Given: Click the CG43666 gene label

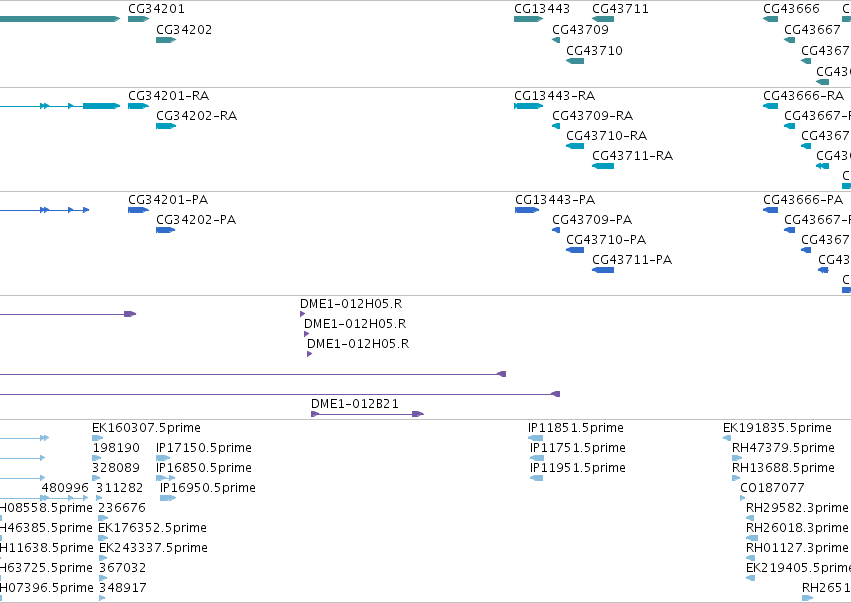Looking at the screenshot, I should pos(791,9).
